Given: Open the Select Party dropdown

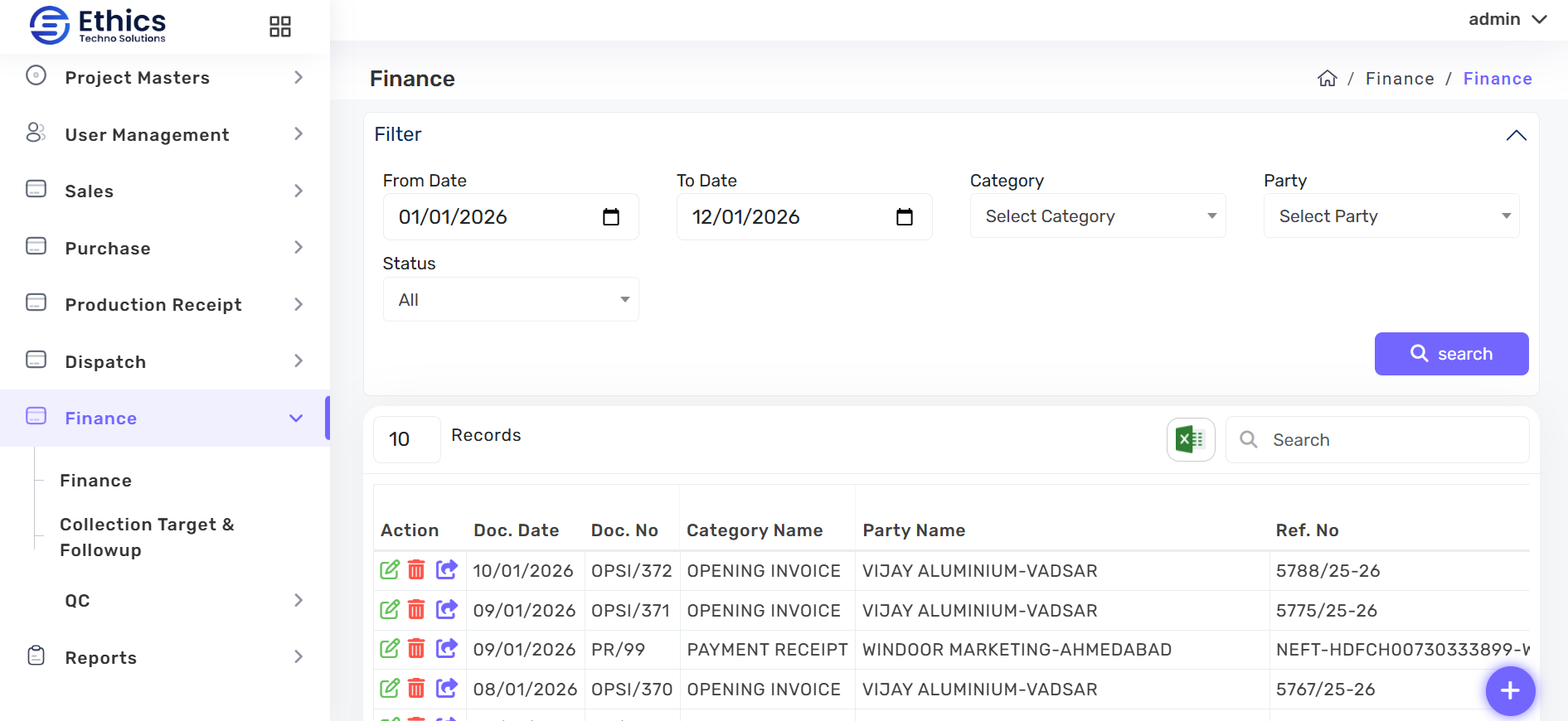Looking at the screenshot, I should pos(1391,216).
